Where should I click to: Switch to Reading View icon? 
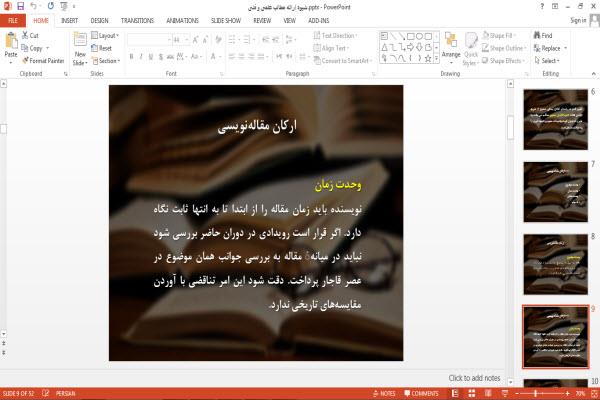pos(488,393)
